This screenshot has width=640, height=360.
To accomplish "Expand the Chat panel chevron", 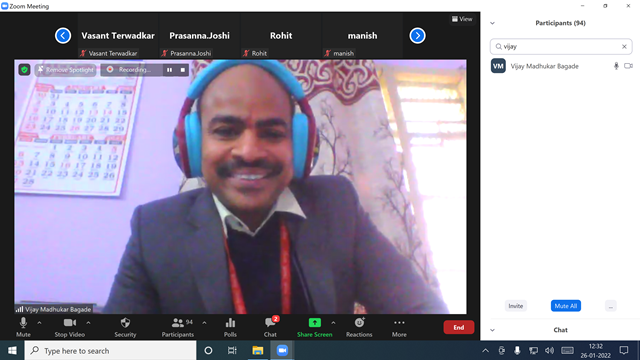I will 493,330.
